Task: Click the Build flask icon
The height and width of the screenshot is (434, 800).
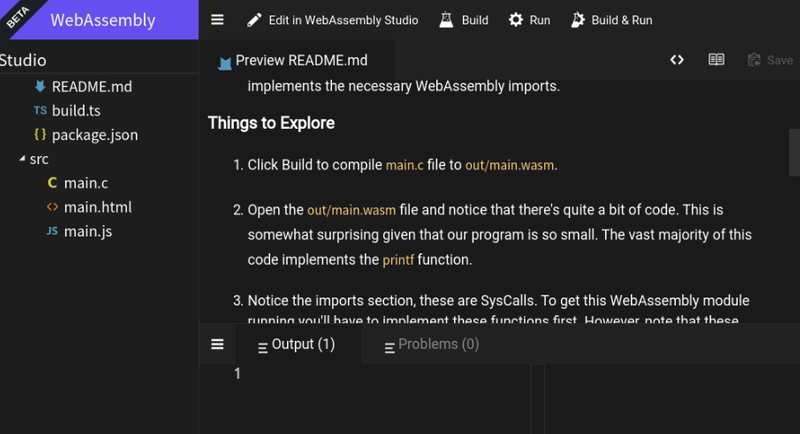Action: pyautogui.click(x=446, y=20)
